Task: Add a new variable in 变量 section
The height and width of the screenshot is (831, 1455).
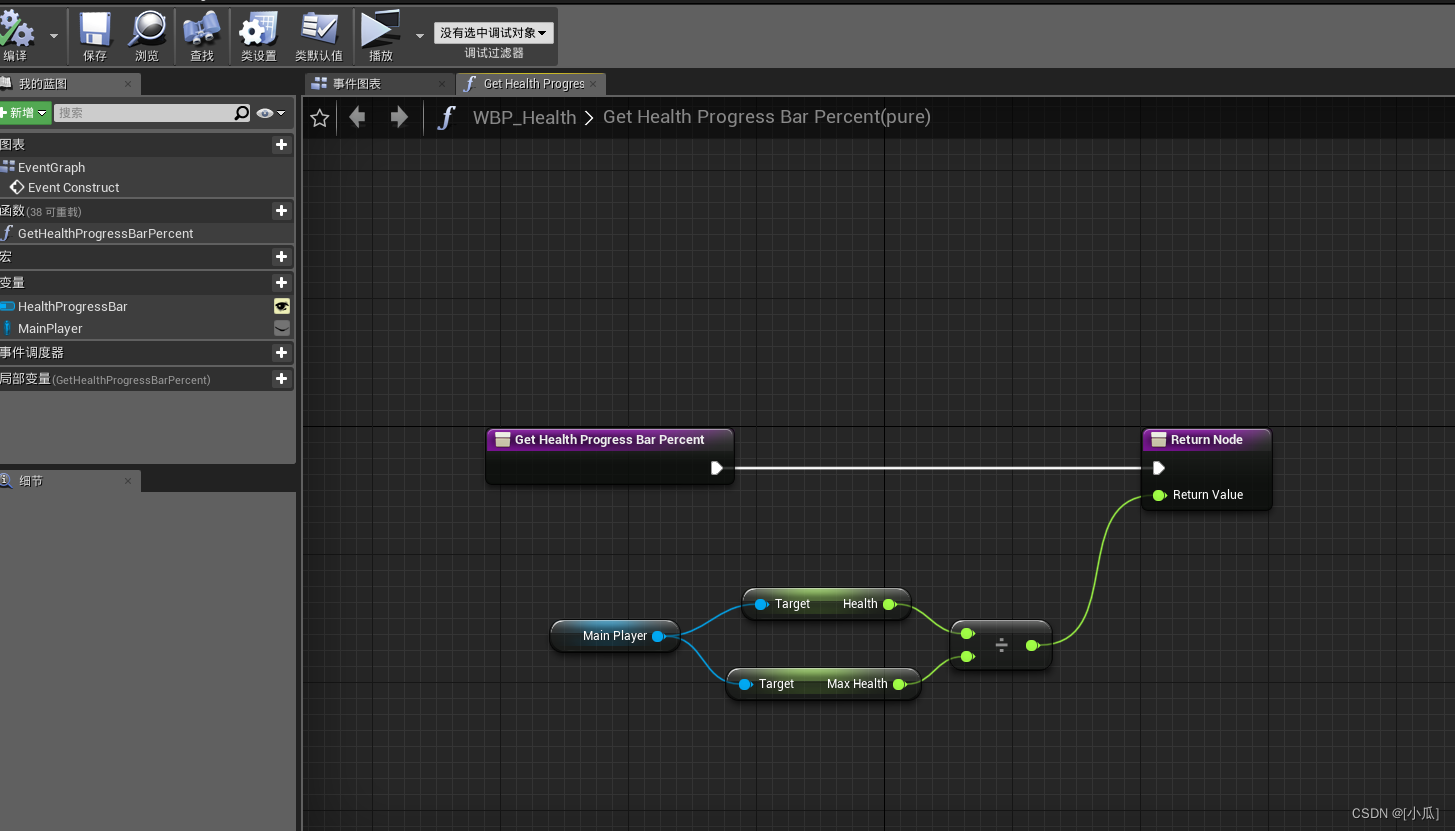Action: pos(281,283)
